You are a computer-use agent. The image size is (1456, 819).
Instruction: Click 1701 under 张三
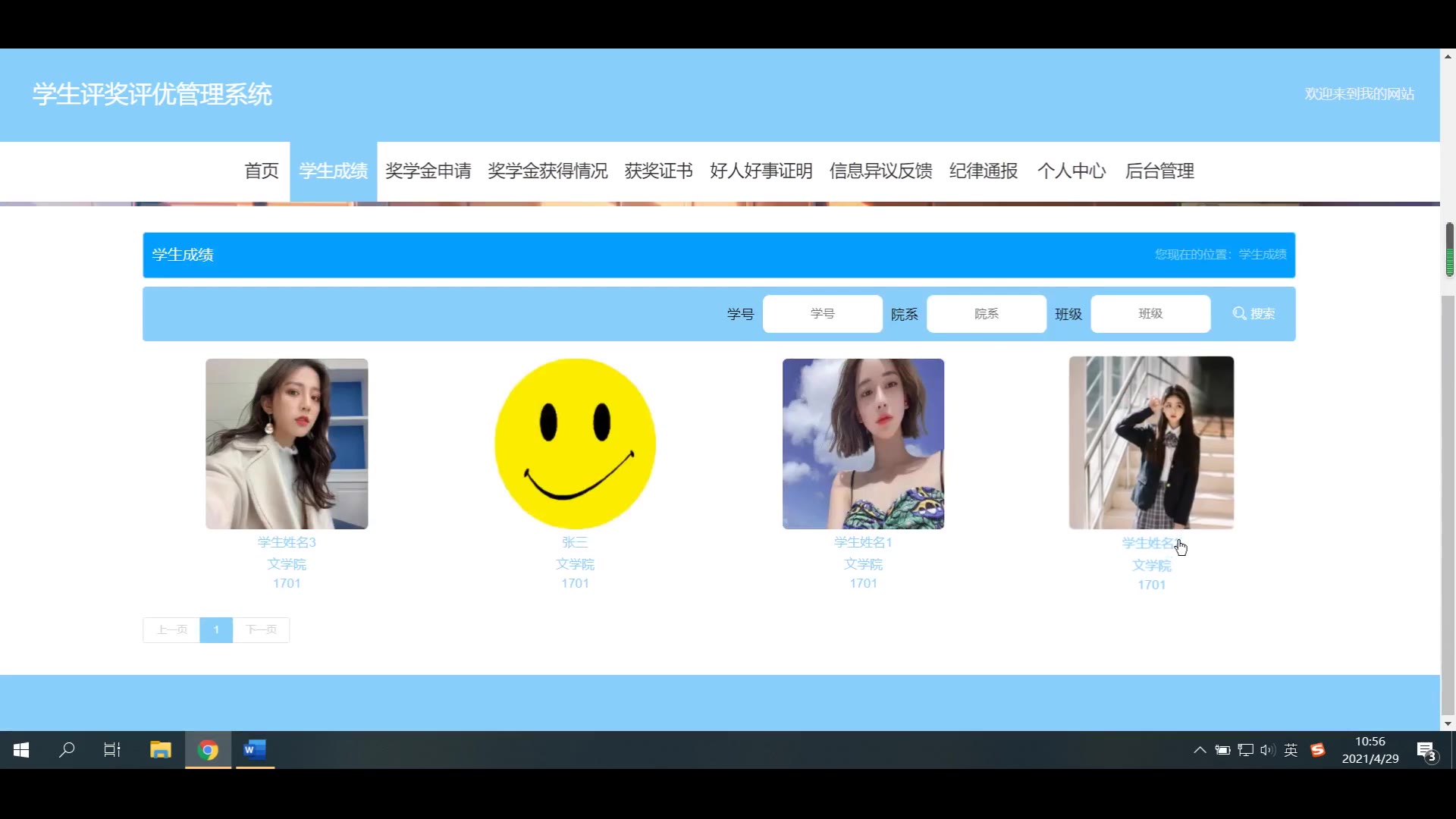coord(575,583)
